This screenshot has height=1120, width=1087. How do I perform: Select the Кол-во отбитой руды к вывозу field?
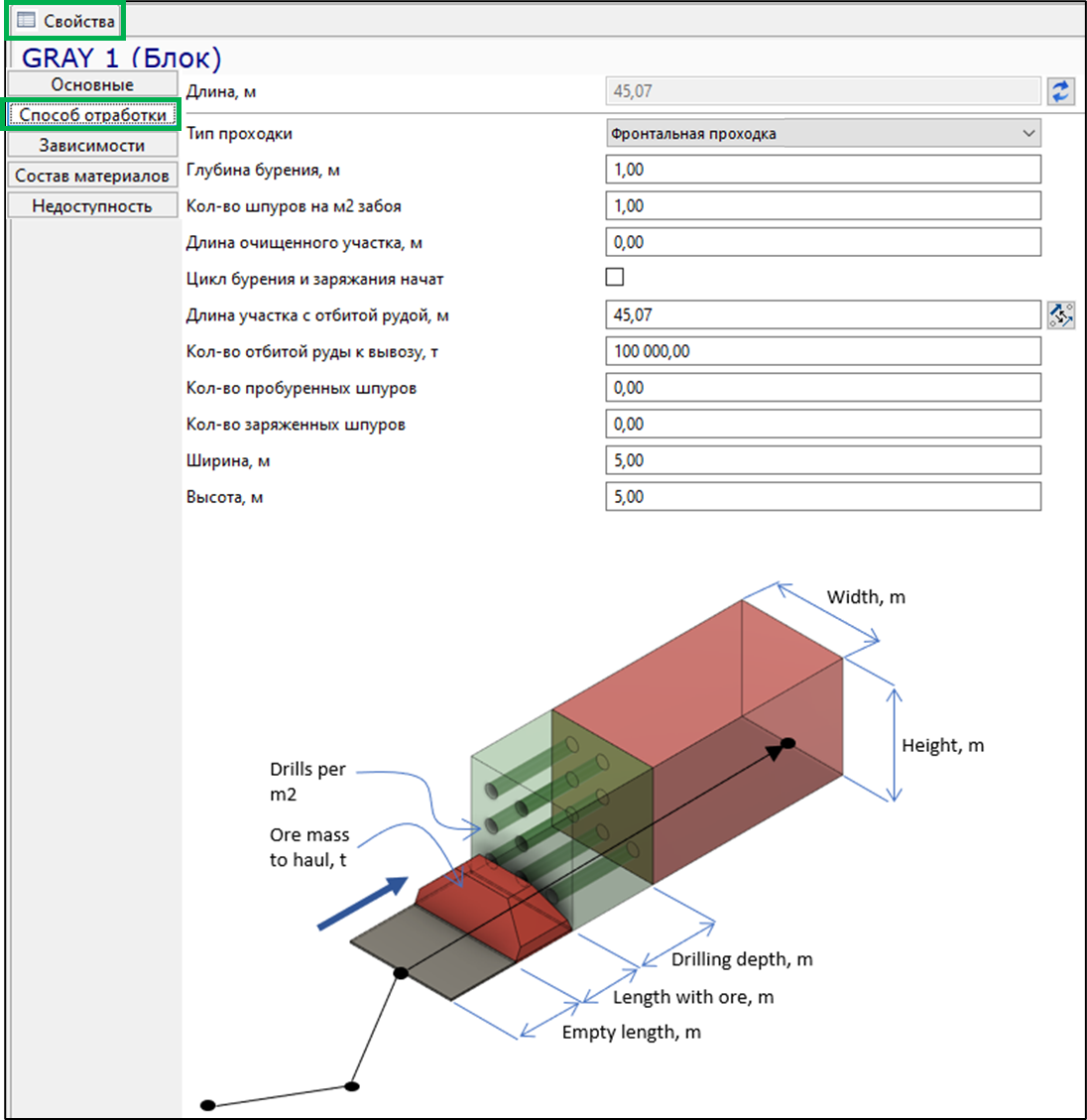click(x=823, y=351)
